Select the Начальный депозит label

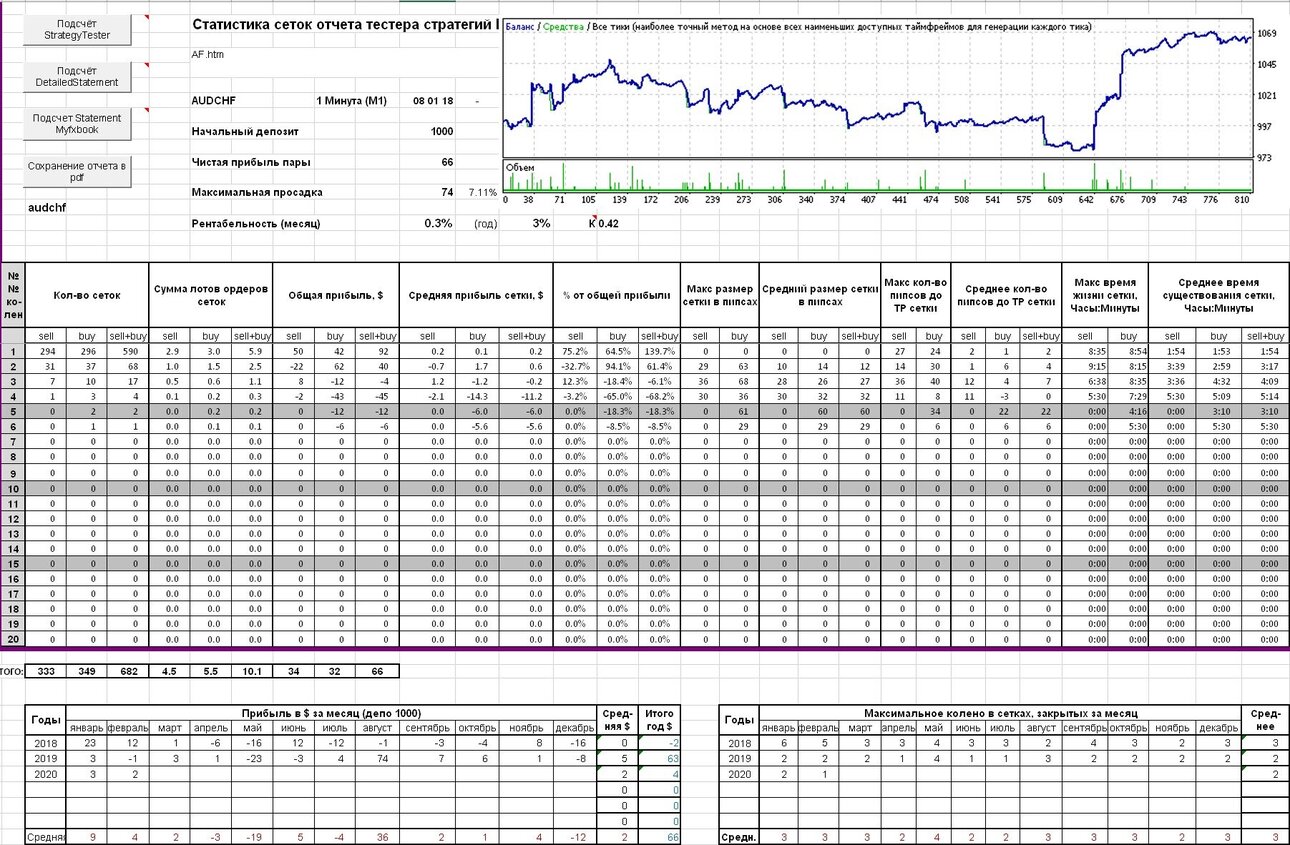pyautogui.click(x=245, y=131)
